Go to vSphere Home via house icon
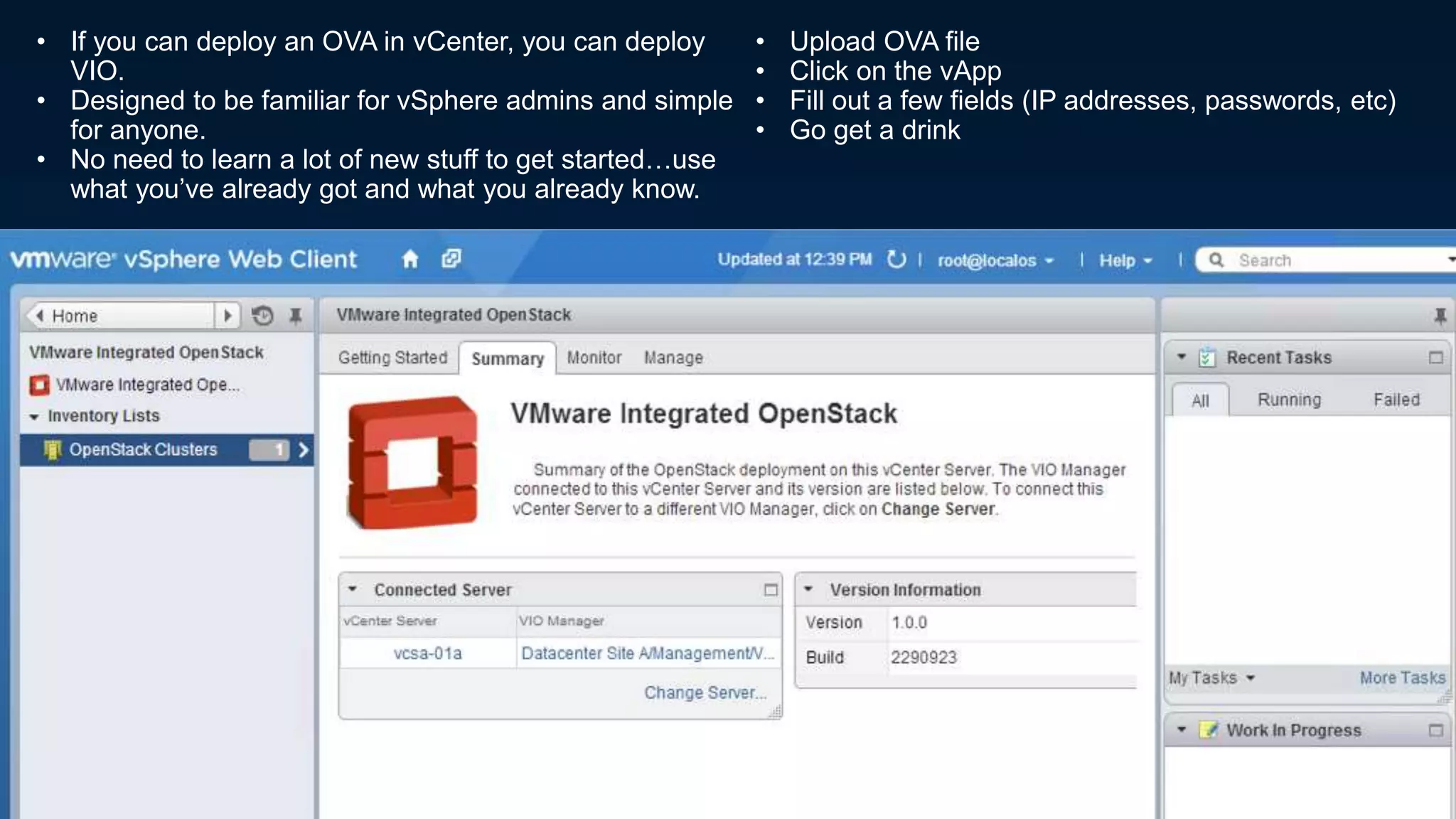 [410, 259]
